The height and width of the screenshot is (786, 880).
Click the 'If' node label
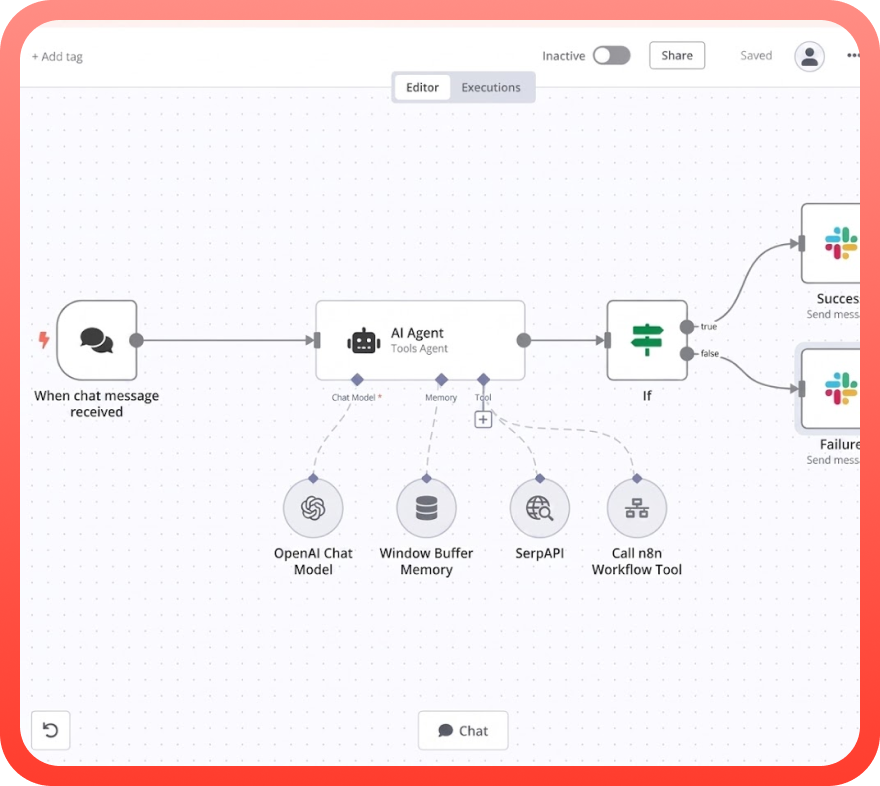[647, 396]
